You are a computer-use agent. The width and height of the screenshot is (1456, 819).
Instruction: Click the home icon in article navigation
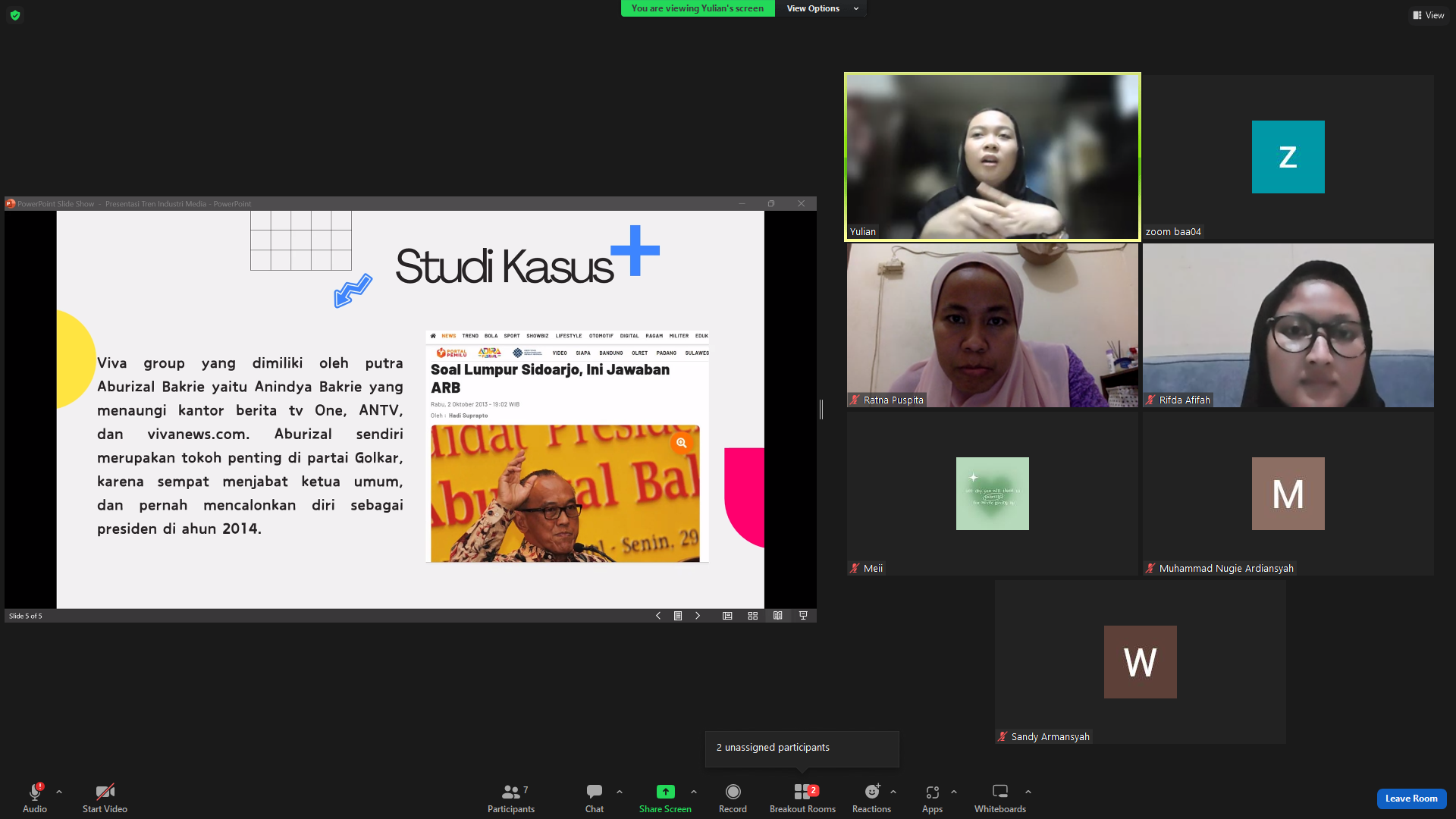pos(433,336)
